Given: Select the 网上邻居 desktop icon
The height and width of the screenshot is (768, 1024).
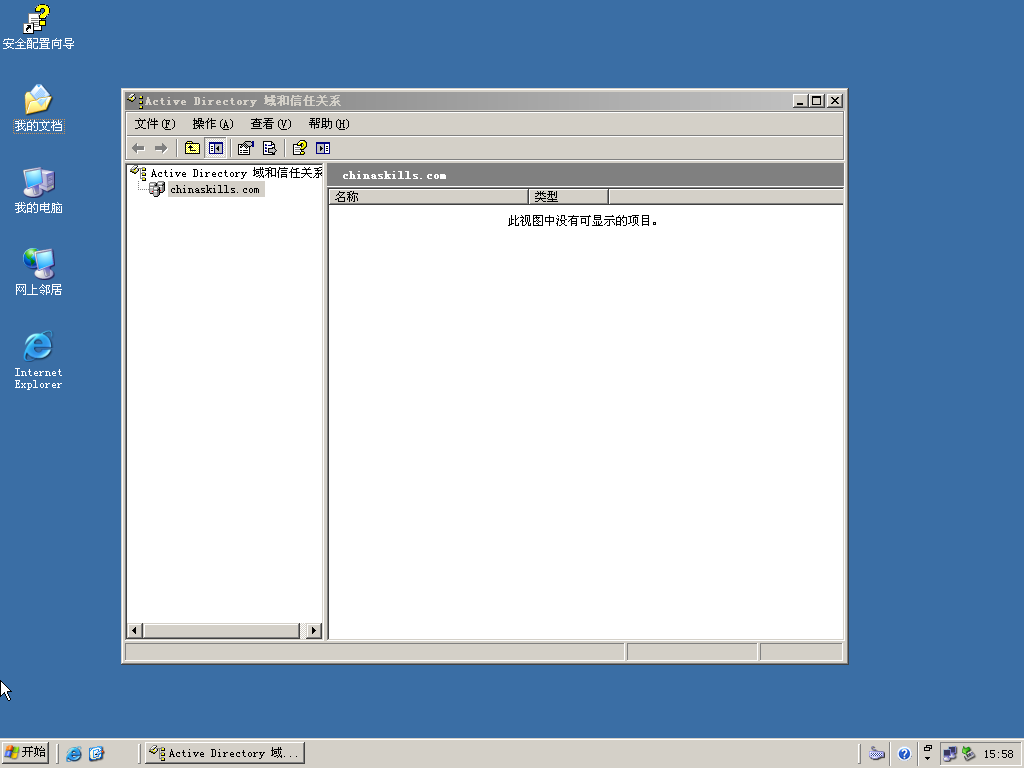Looking at the screenshot, I should click(x=38, y=272).
